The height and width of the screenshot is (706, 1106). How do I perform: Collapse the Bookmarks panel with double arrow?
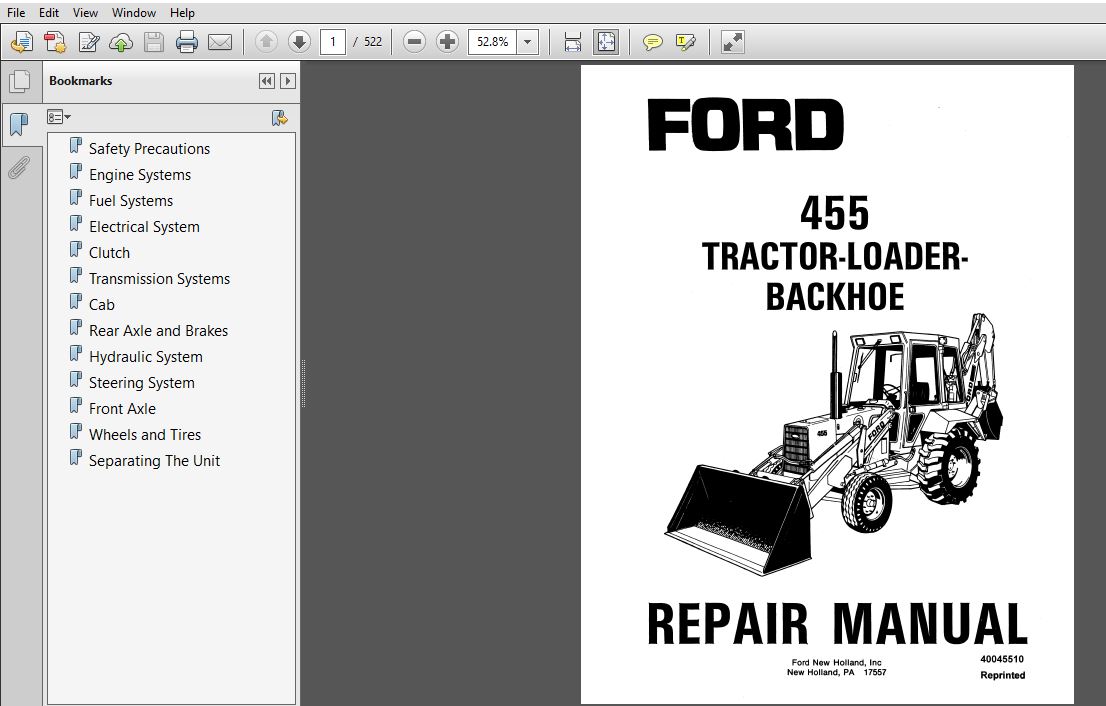point(267,81)
